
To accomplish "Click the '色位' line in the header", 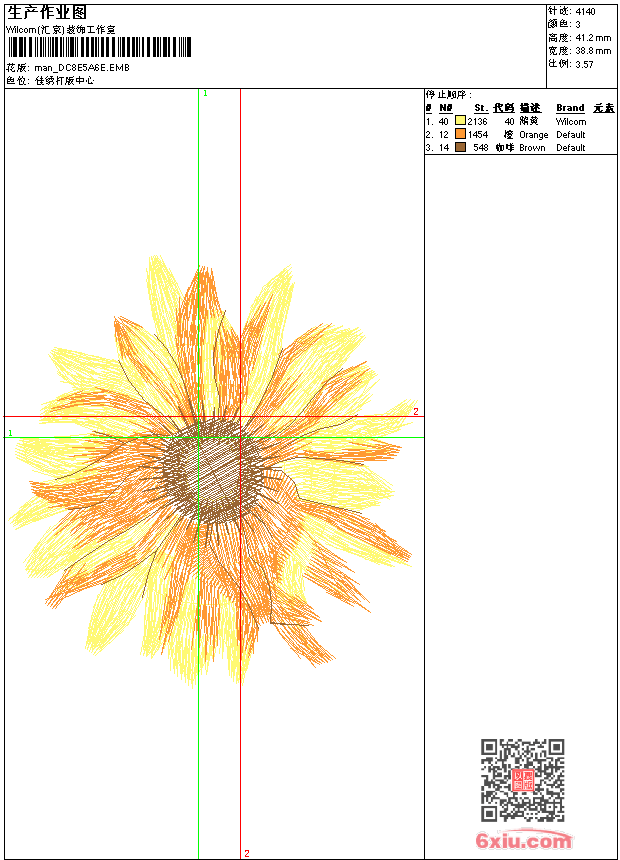I will [50, 81].
